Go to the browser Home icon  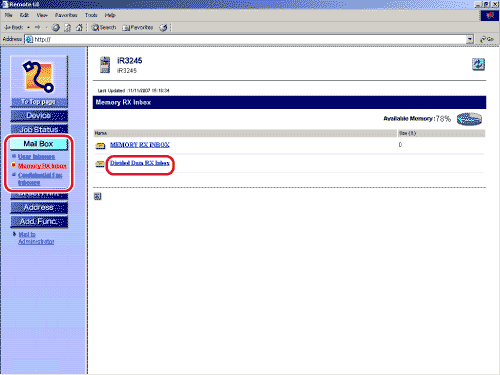pos(79,28)
